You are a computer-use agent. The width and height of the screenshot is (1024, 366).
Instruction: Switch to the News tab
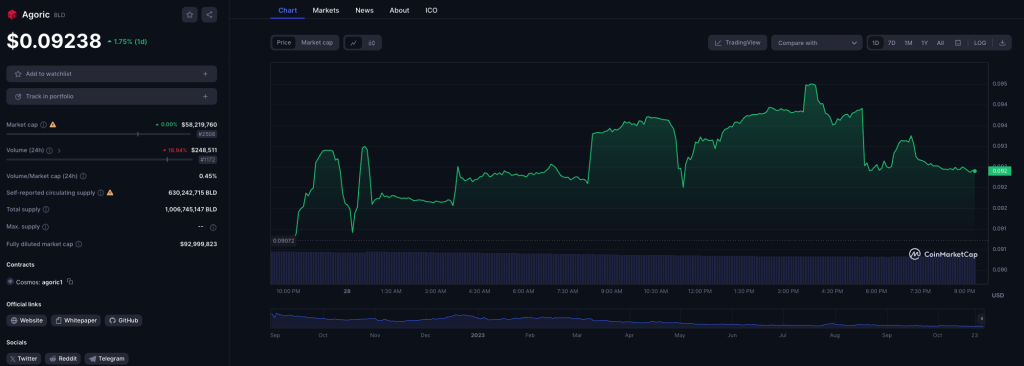click(x=364, y=10)
